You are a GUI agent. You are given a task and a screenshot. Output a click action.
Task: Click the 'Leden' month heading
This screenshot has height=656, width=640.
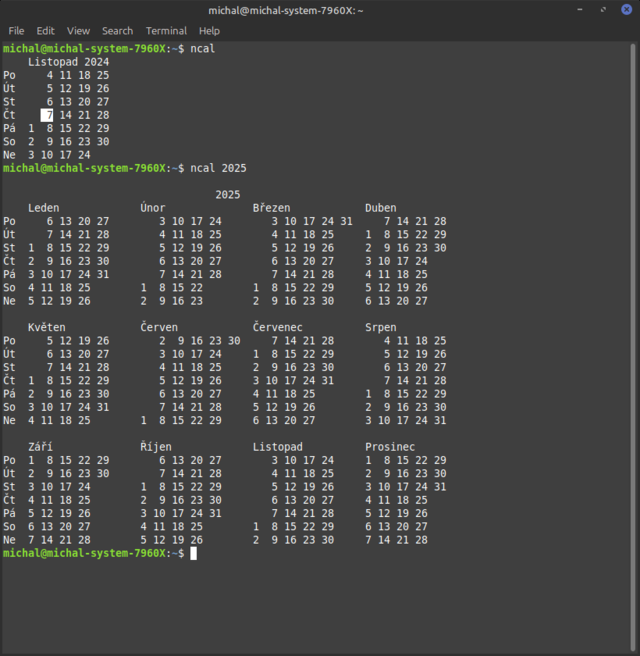click(44, 208)
